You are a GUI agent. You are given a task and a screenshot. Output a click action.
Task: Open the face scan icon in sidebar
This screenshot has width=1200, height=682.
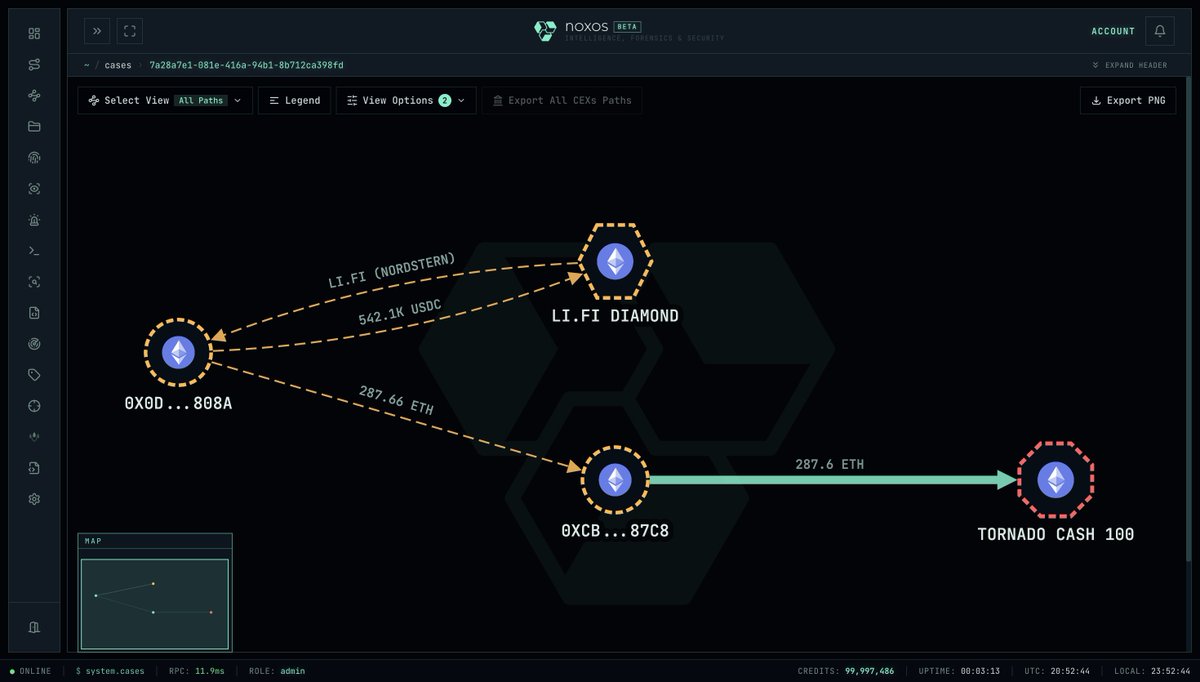(34, 188)
